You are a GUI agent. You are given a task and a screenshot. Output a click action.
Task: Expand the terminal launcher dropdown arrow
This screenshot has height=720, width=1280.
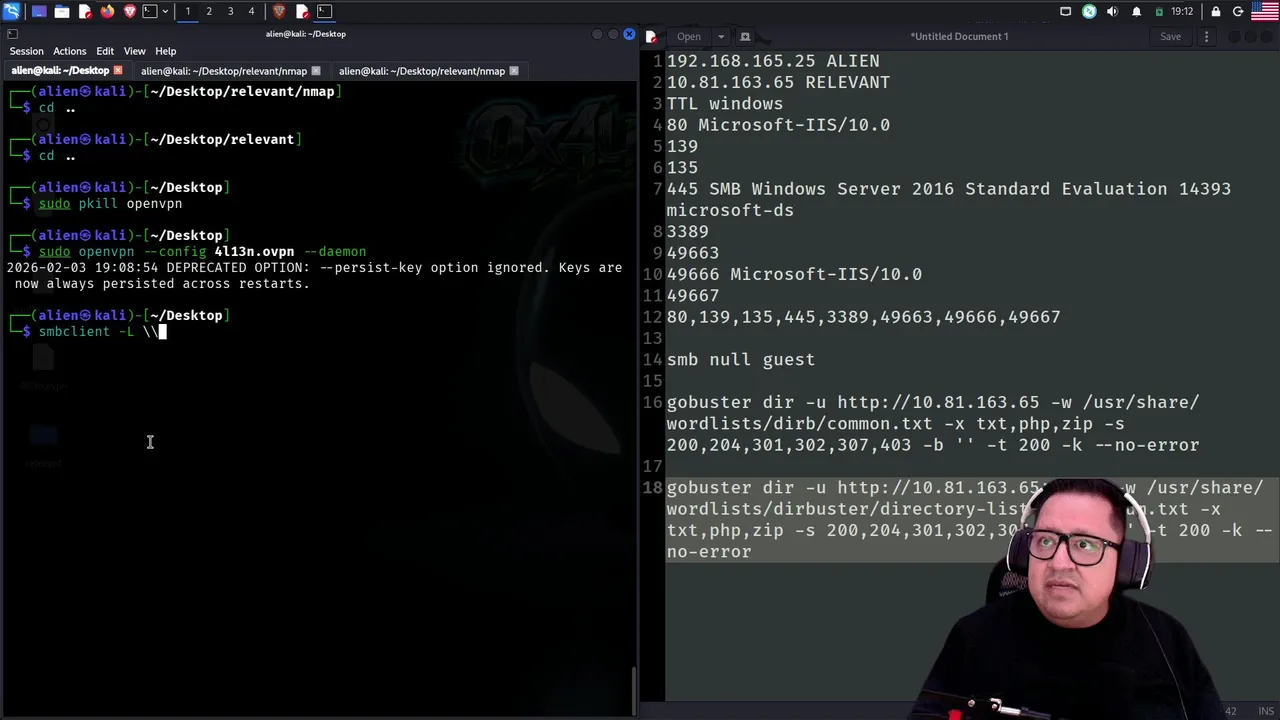pyautogui.click(x=165, y=11)
